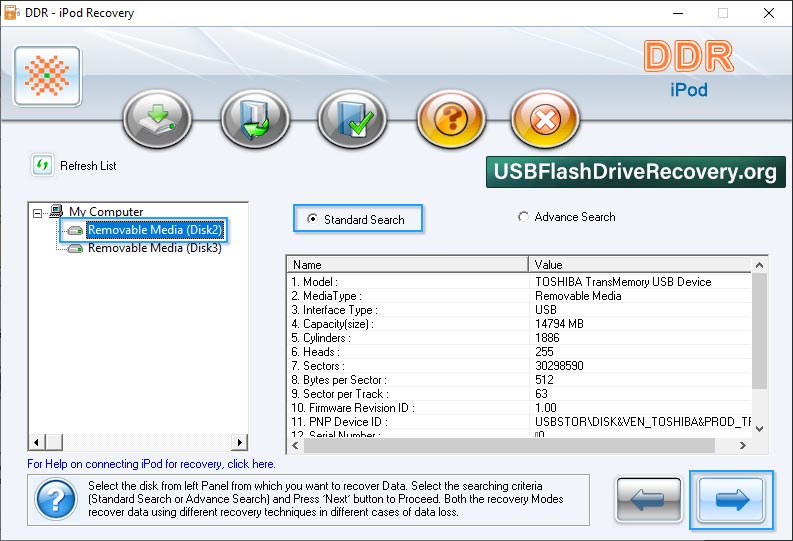Click the DDR app icon in title bar
The width and height of the screenshot is (793, 541).
12,13
